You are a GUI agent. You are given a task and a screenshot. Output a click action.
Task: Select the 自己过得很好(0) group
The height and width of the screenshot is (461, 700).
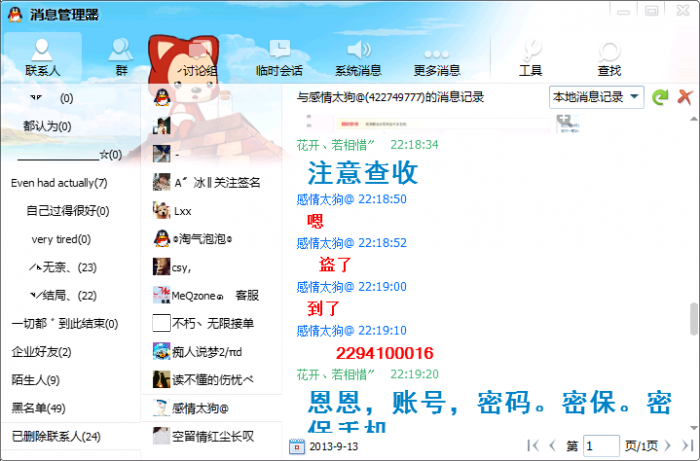67,211
